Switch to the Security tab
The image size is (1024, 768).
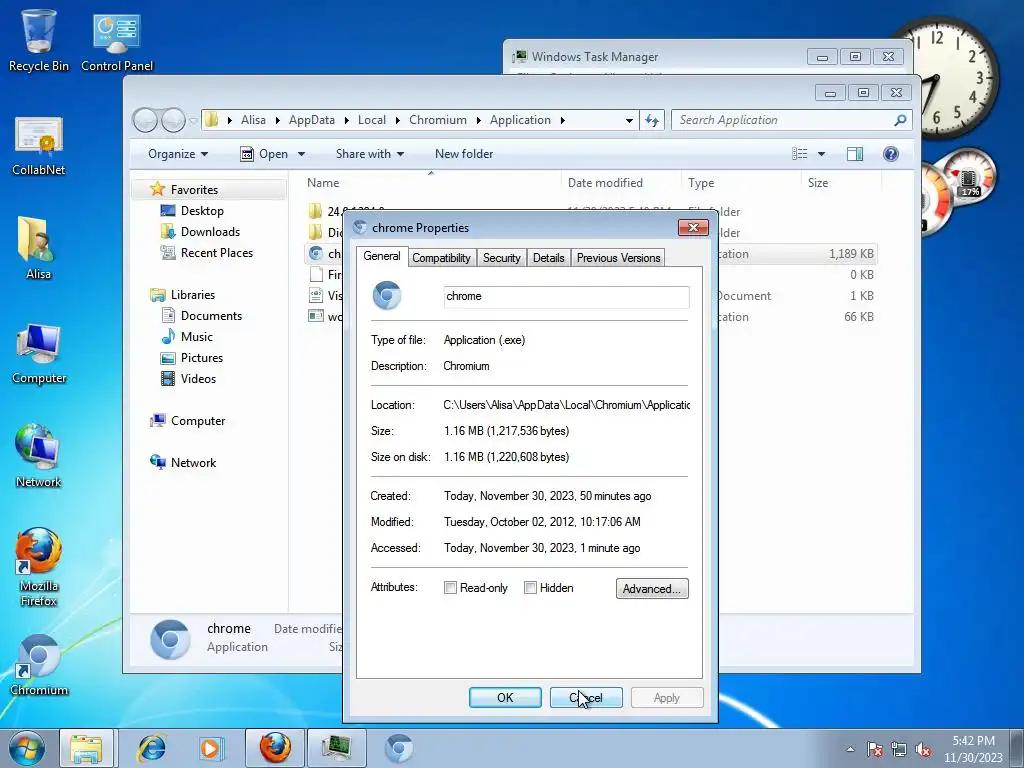point(502,258)
